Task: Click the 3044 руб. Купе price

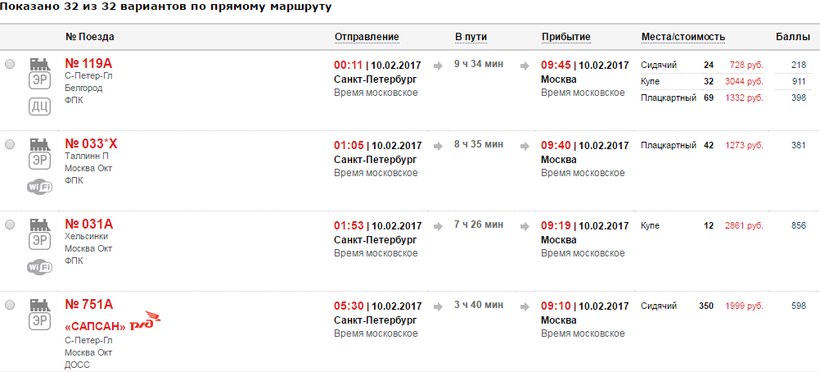Action: pos(744,82)
